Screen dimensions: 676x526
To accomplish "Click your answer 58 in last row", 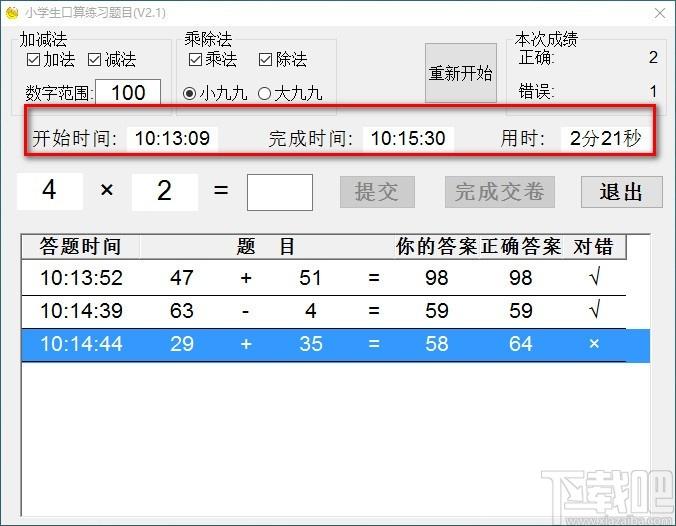I will (437, 344).
